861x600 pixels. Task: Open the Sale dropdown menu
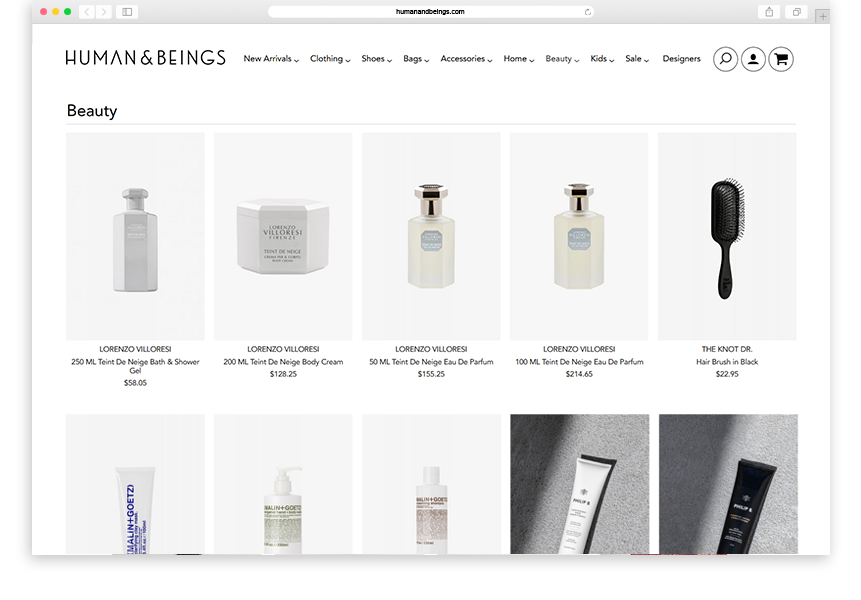click(637, 59)
